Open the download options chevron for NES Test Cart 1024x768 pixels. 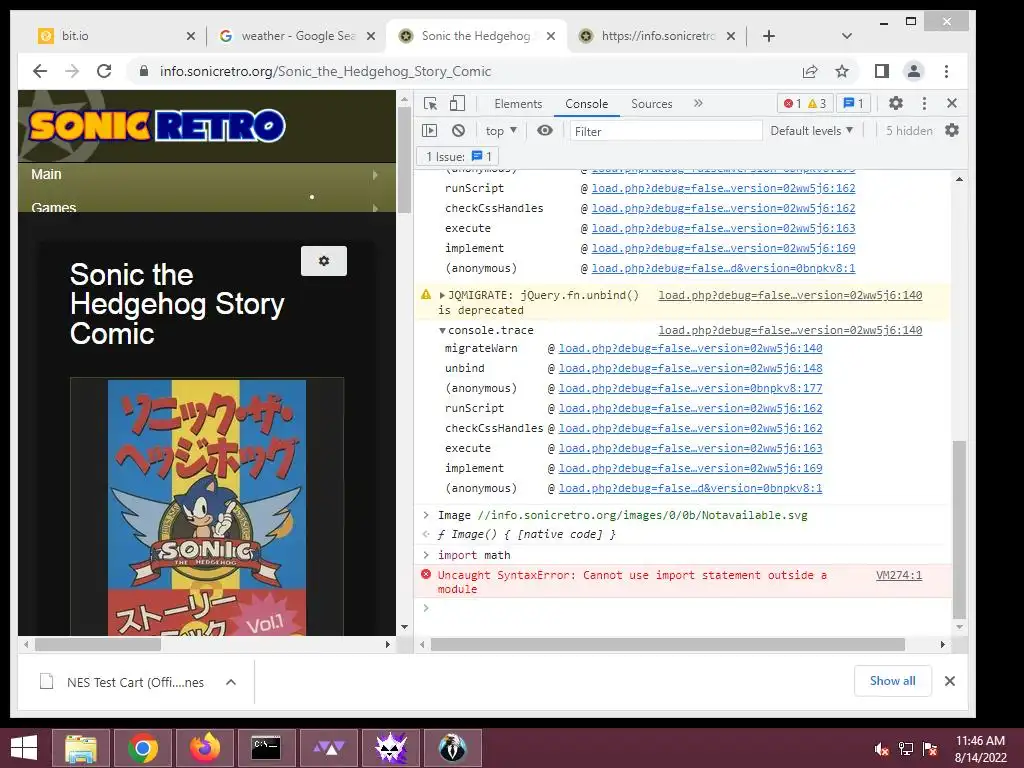click(231, 682)
